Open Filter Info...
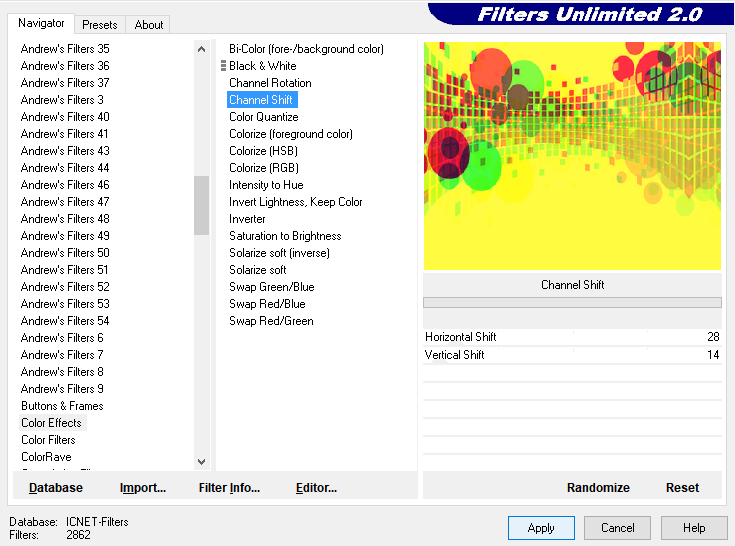735x546 pixels. point(229,487)
